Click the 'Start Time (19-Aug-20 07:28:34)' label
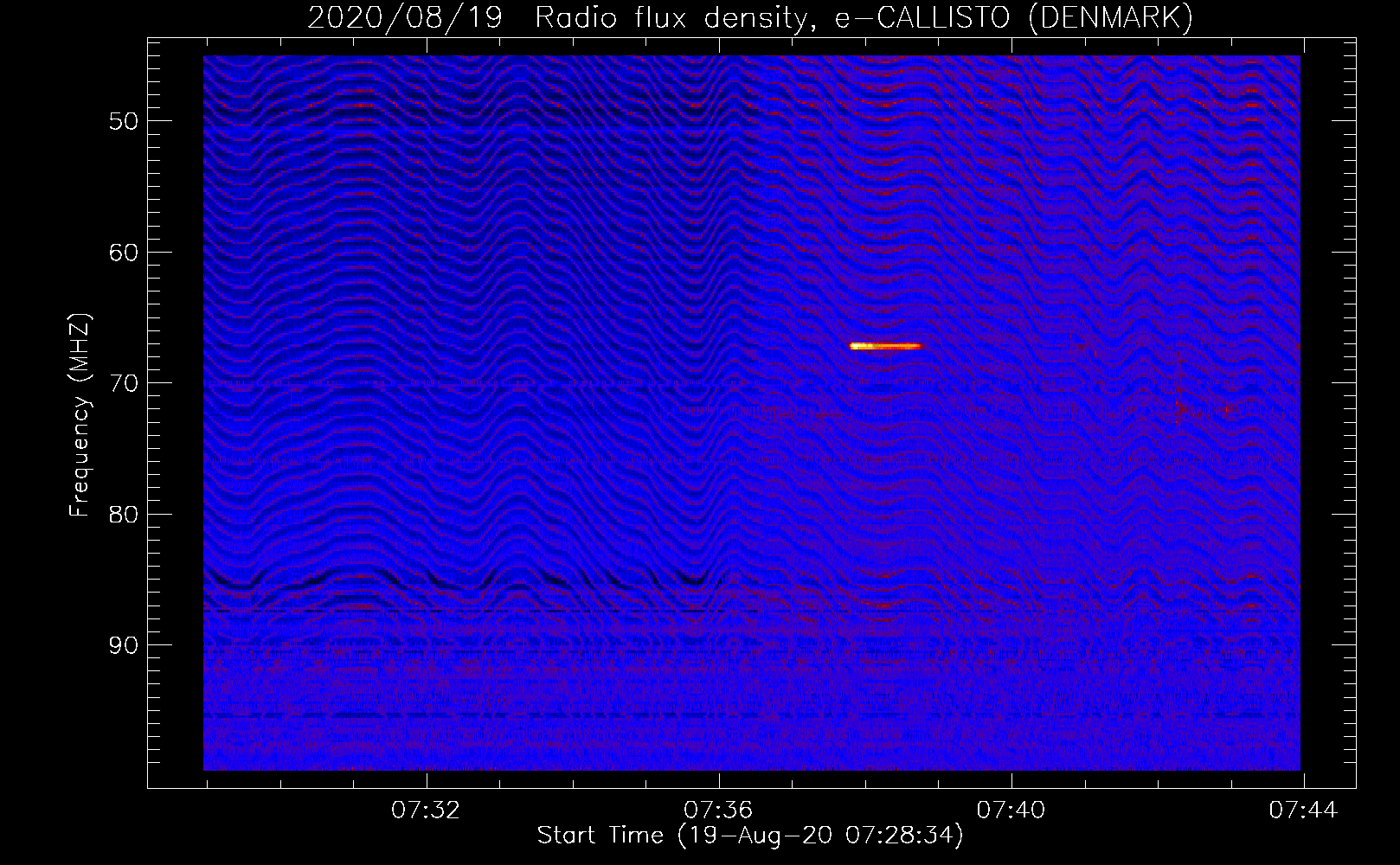 coord(750,836)
